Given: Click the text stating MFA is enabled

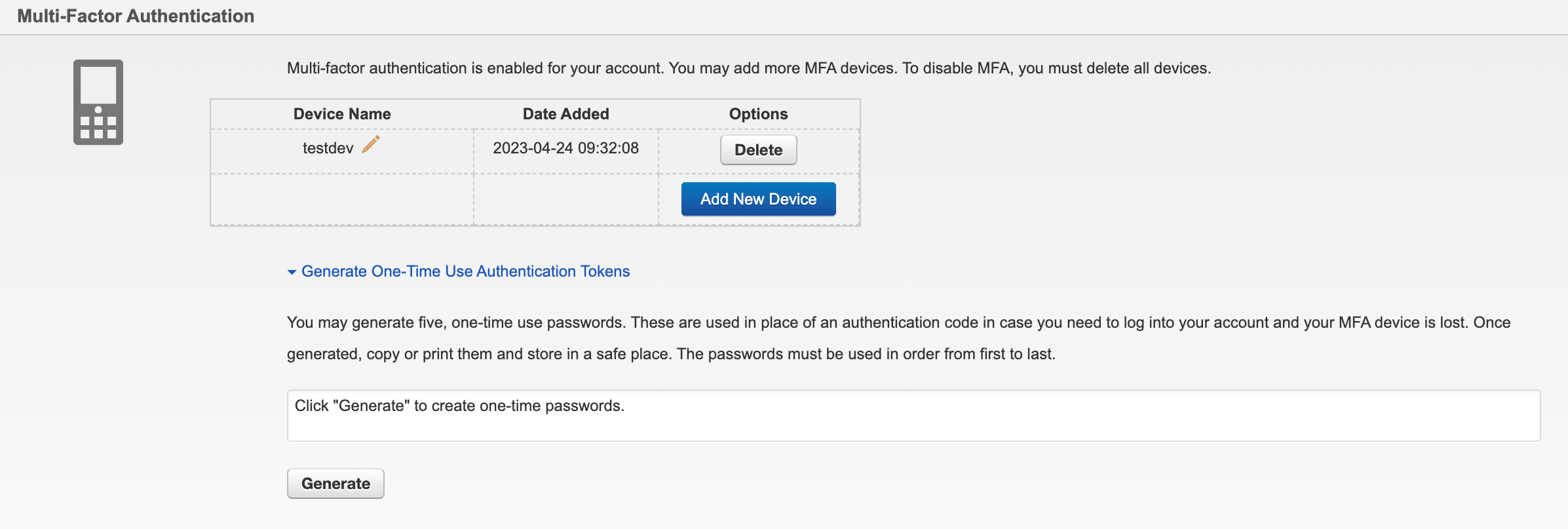Looking at the screenshot, I should (x=749, y=68).
